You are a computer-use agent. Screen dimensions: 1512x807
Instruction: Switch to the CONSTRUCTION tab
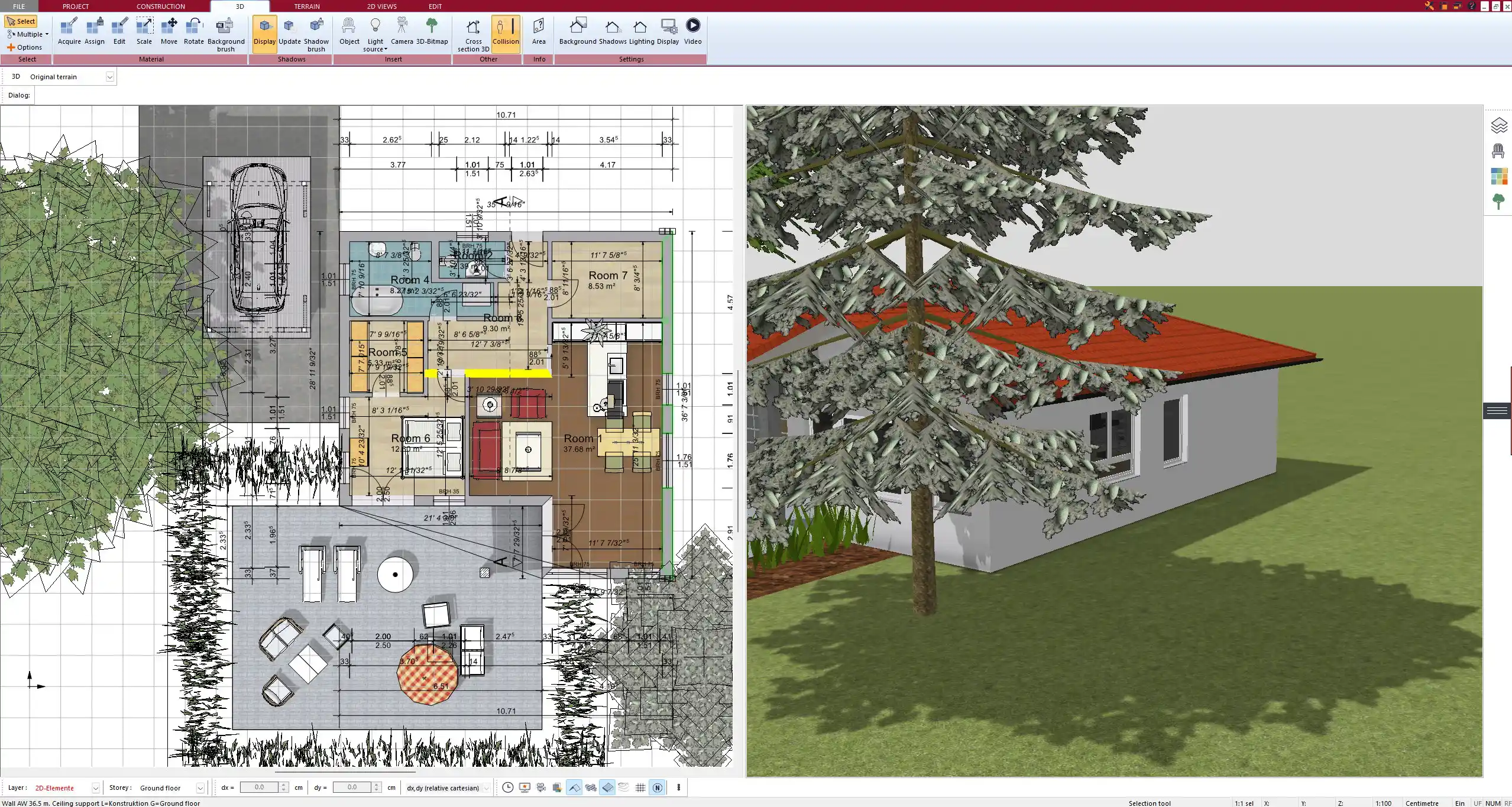[x=161, y=7]
